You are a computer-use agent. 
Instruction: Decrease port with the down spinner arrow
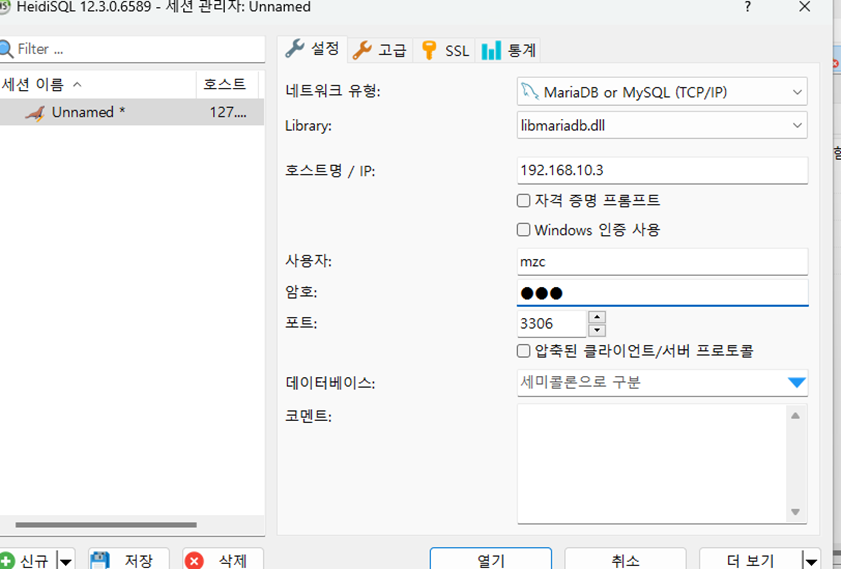pyautogui.click(x=596, y=330)
